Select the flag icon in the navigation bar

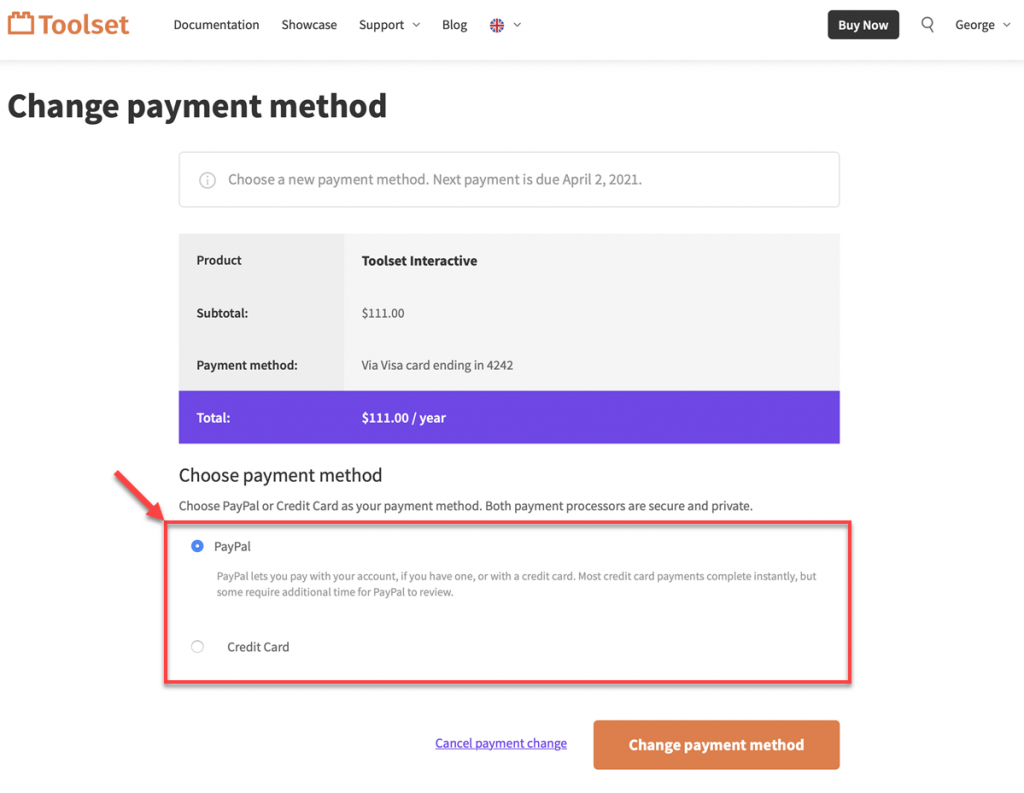496,24
